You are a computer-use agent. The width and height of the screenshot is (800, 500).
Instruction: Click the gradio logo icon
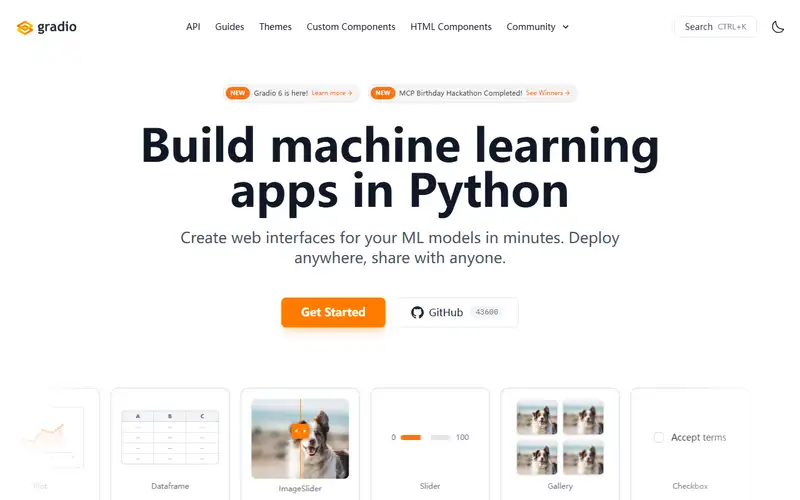[x=24, y=28]
